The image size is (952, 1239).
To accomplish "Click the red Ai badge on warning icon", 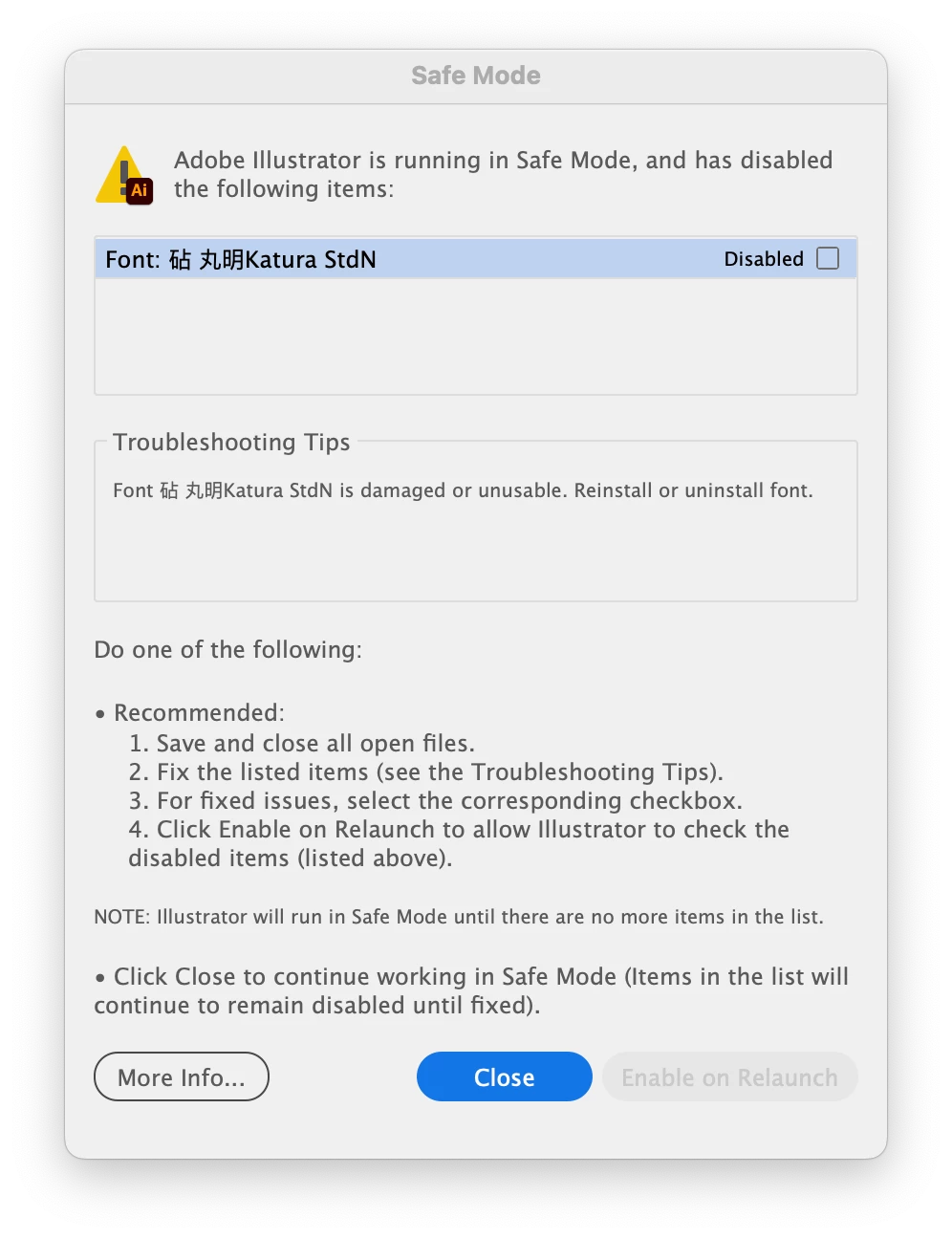I will tap(140, 190).
